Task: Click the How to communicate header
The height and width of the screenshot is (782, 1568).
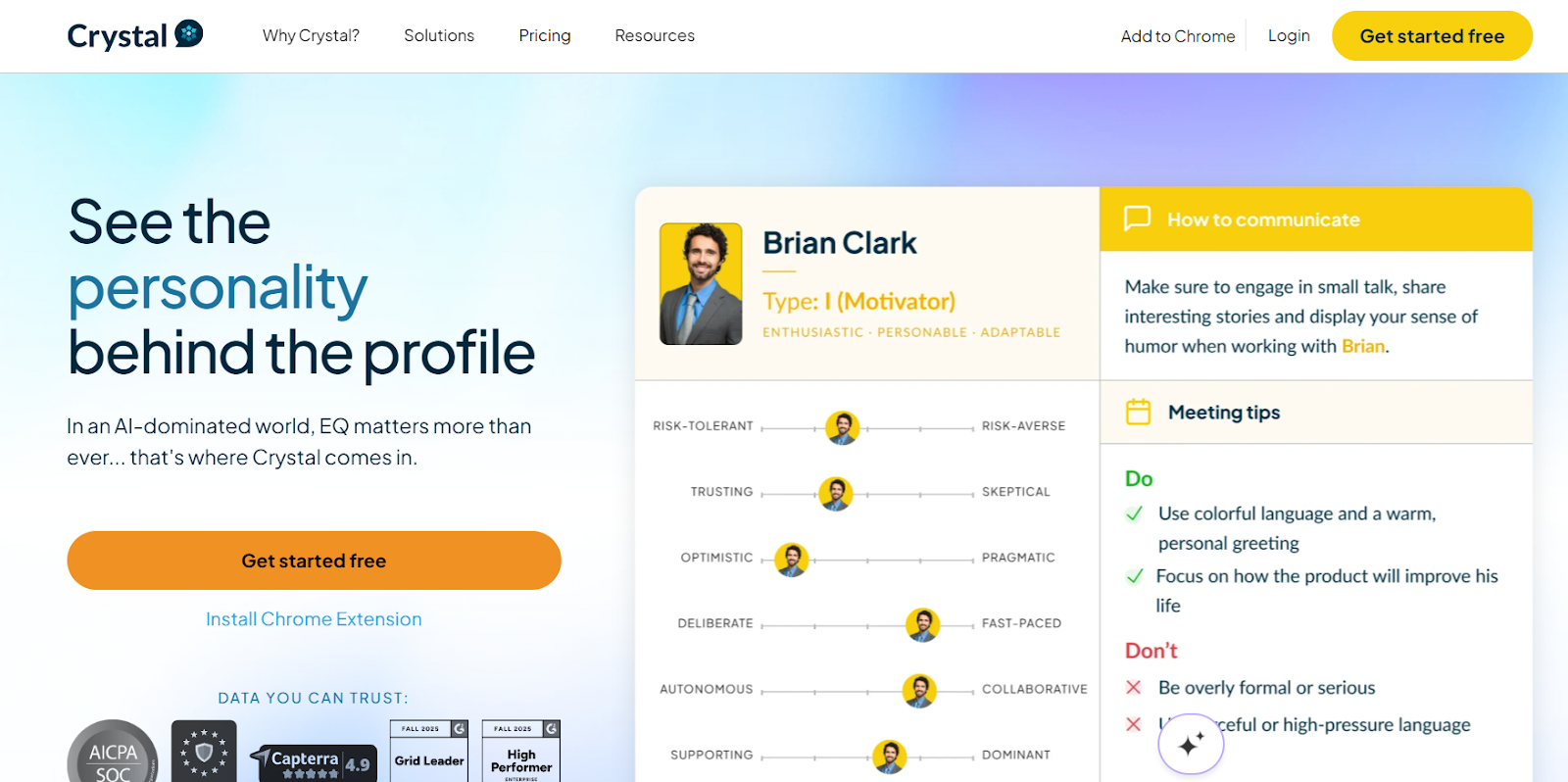Action: (x=1316, y=220)
